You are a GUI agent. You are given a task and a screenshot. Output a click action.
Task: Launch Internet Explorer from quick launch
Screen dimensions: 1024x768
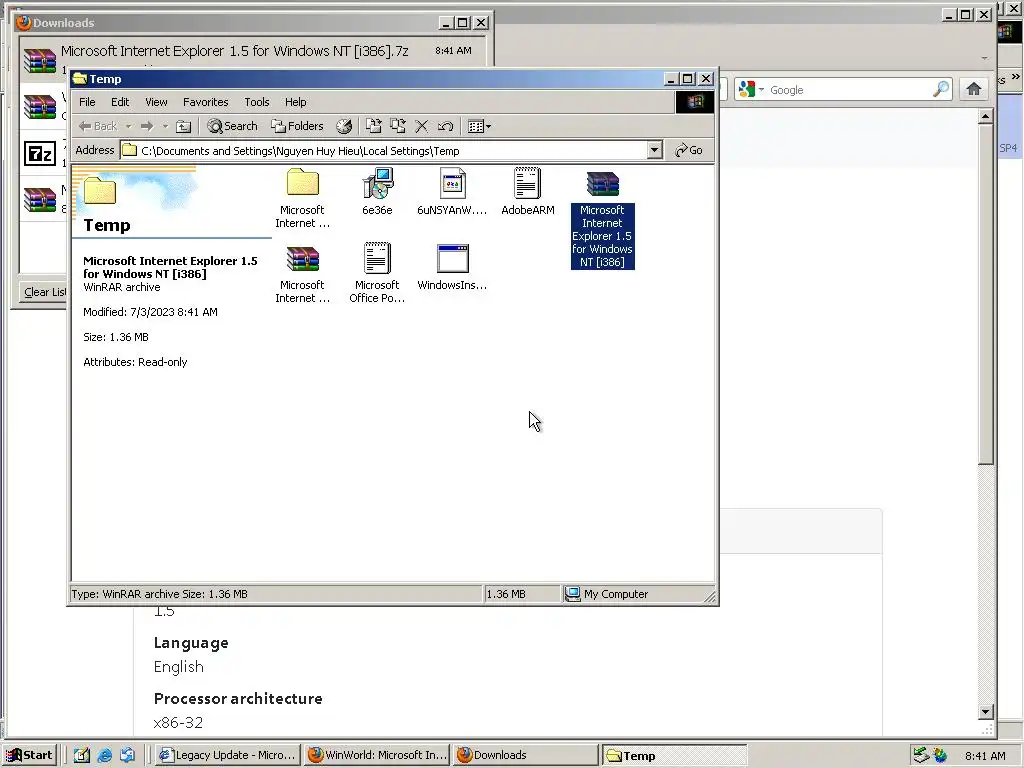pos(104,755)
